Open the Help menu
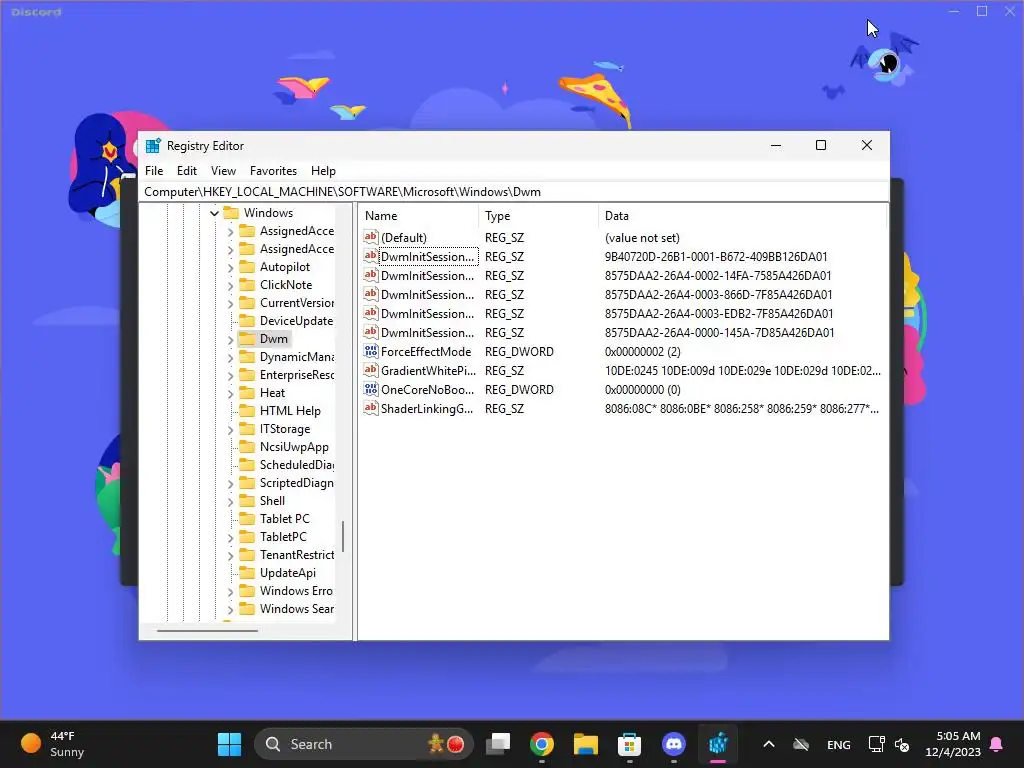Screen dimensions: 1024x768 coord(323,171)
